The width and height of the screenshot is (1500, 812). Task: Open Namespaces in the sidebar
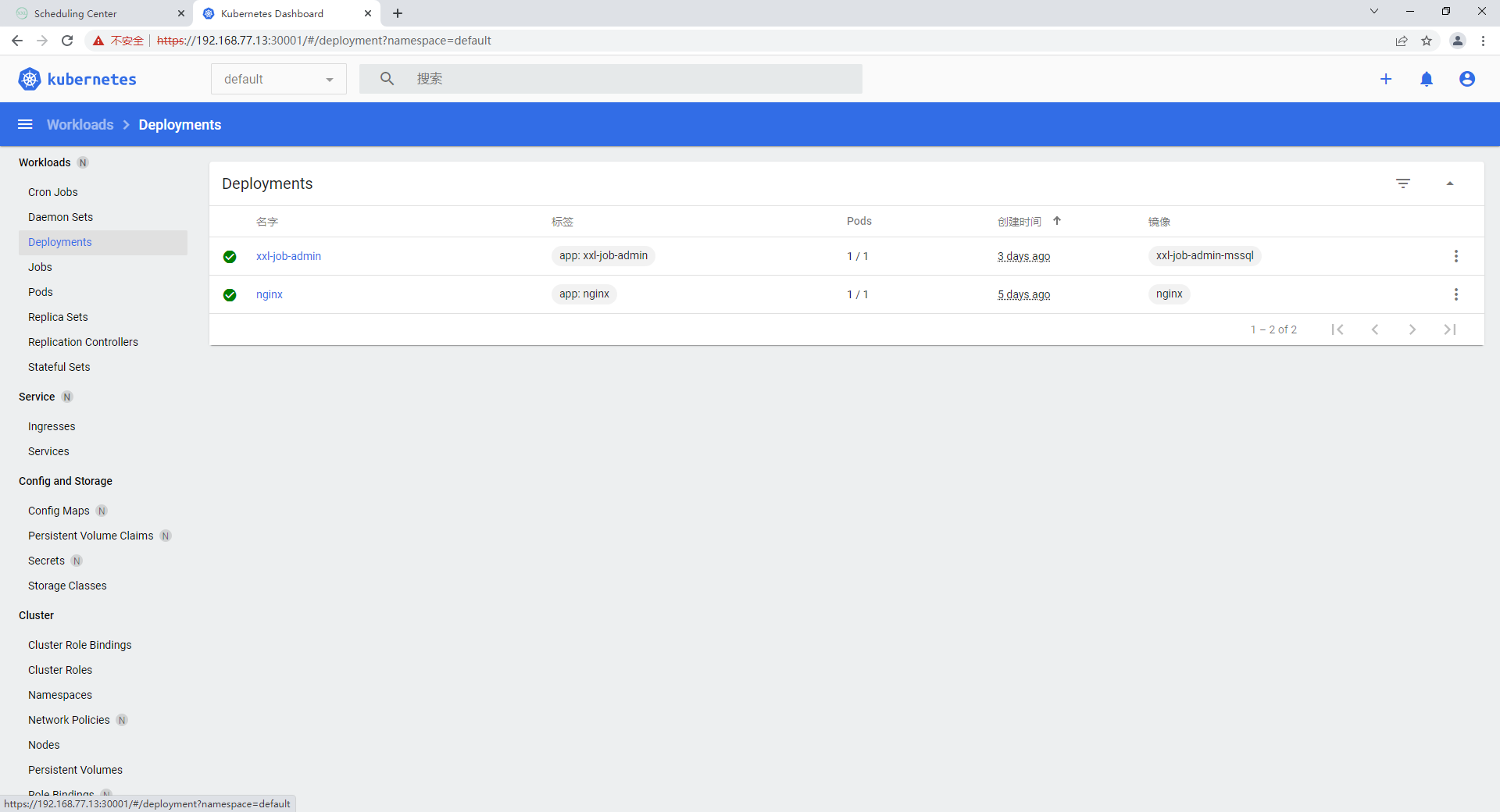60,695
